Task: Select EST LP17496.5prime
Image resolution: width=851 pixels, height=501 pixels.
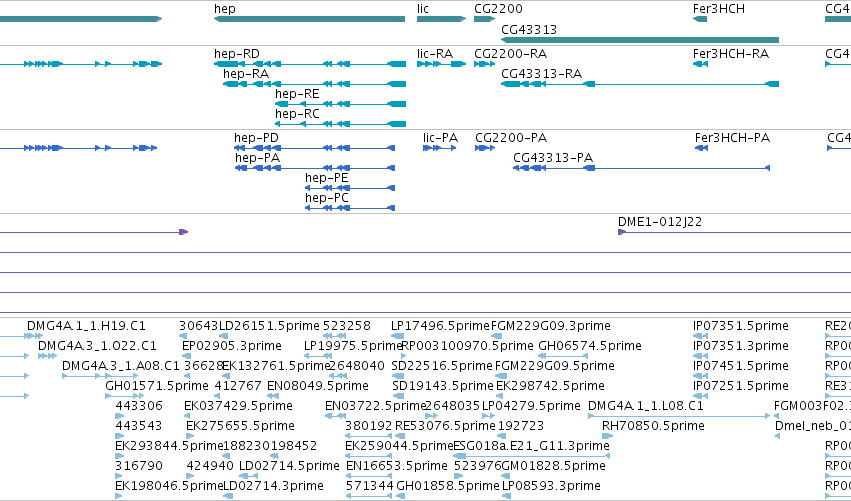Action: (397, 336)
